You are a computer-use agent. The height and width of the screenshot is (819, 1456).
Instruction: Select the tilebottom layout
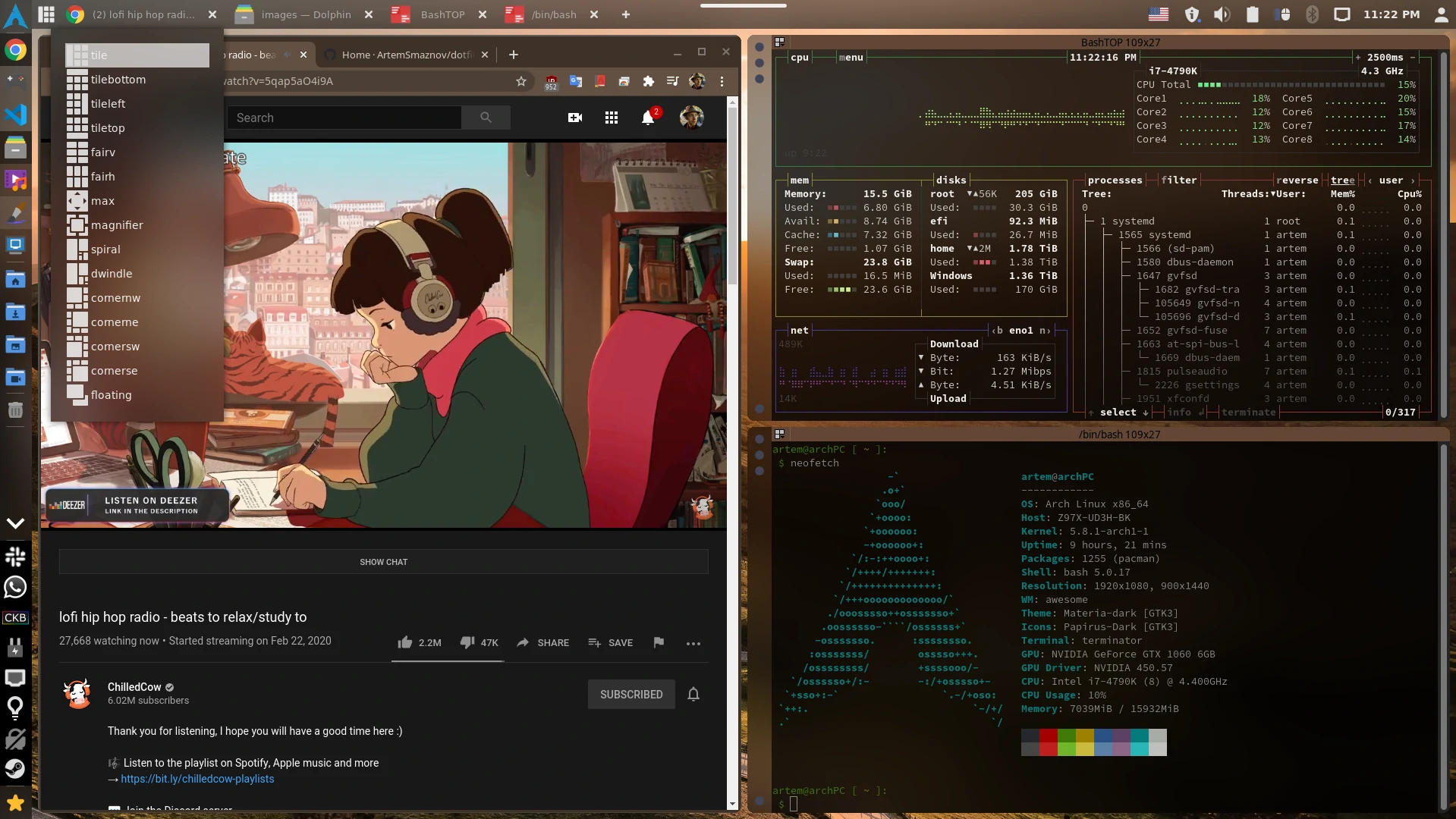tap(137, 80)
